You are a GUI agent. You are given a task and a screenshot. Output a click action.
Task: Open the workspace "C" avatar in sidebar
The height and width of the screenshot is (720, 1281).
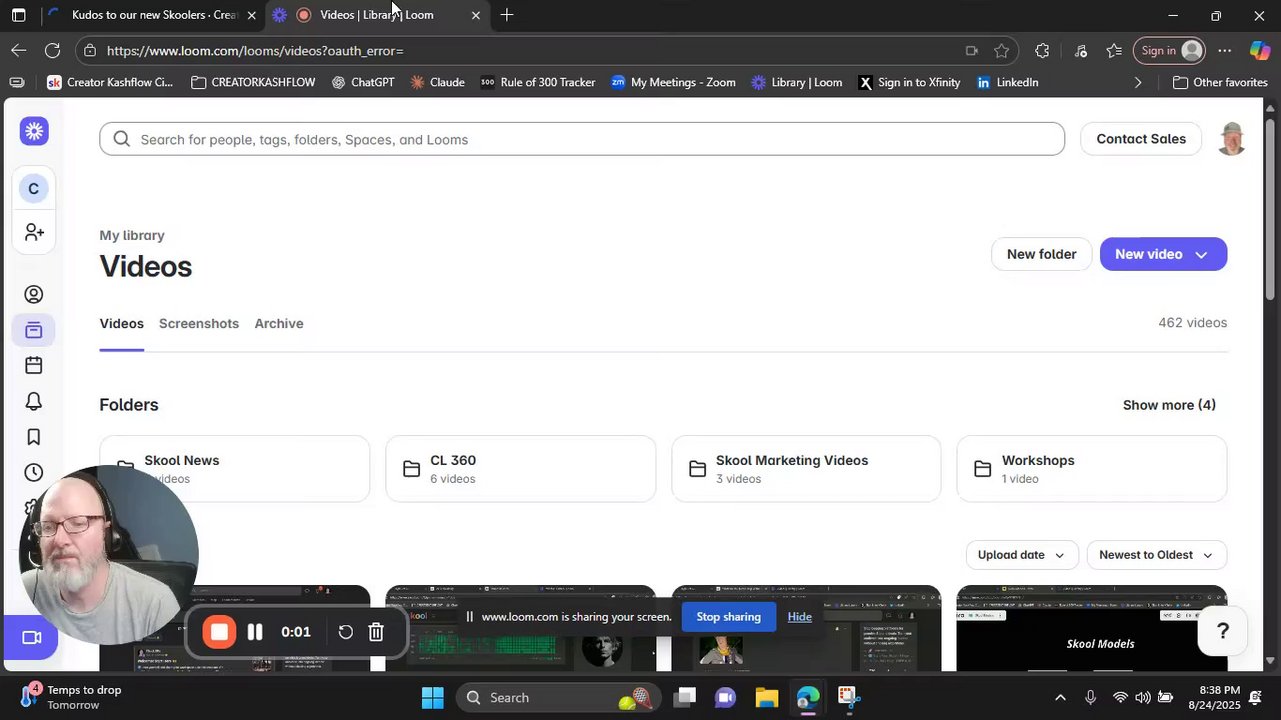pyautogui.click(x=33, y=189)
